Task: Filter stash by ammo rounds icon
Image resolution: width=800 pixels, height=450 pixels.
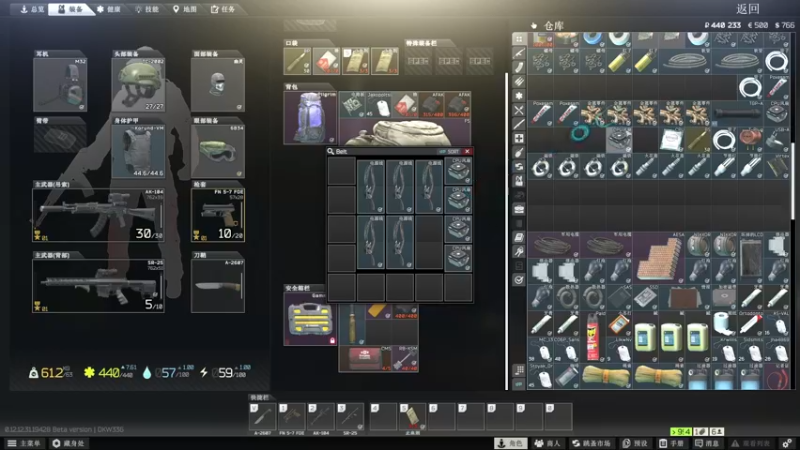Action: [519, 82]
